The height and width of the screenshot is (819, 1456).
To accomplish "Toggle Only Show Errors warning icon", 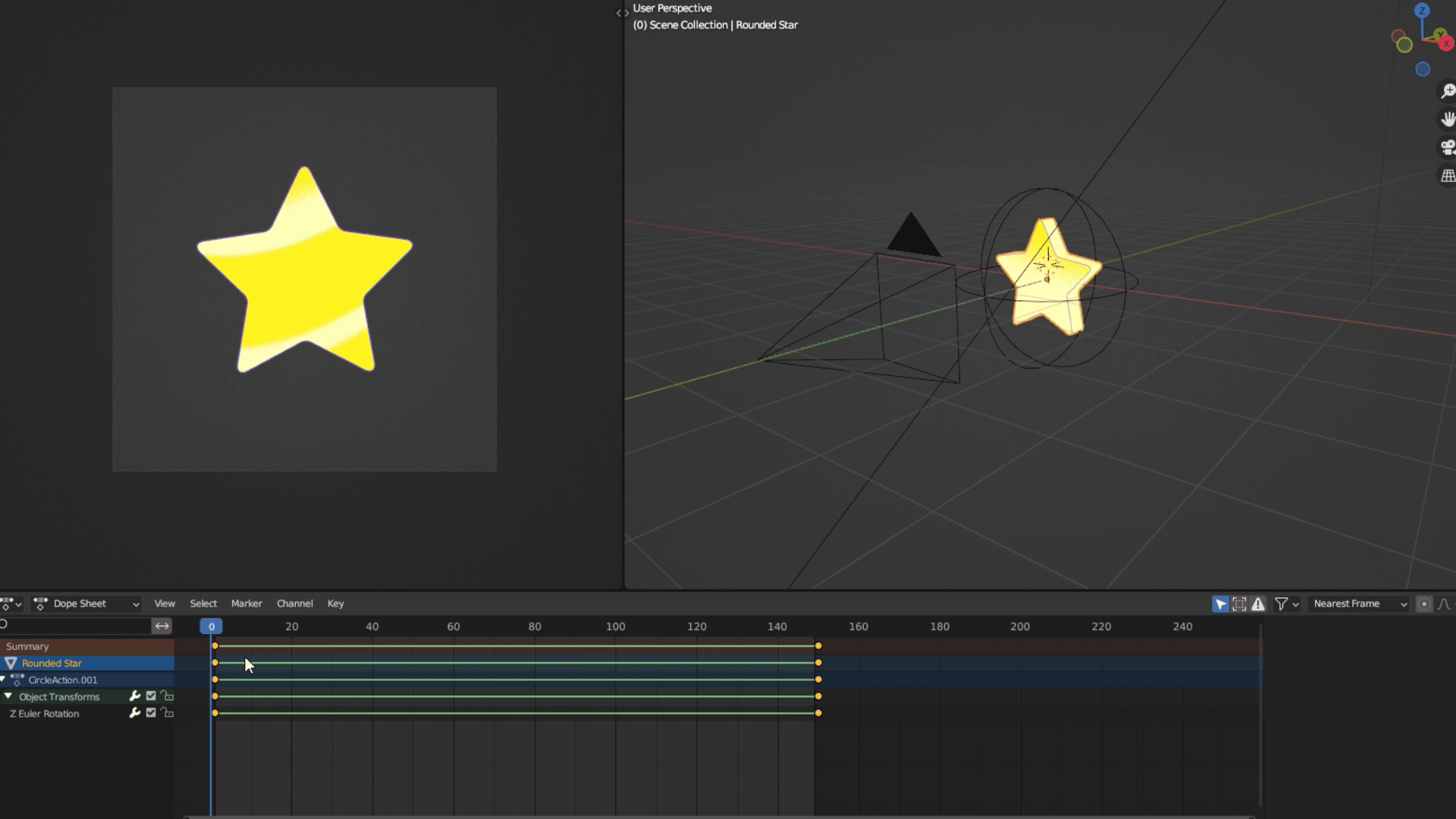I will click(1258, 604).
